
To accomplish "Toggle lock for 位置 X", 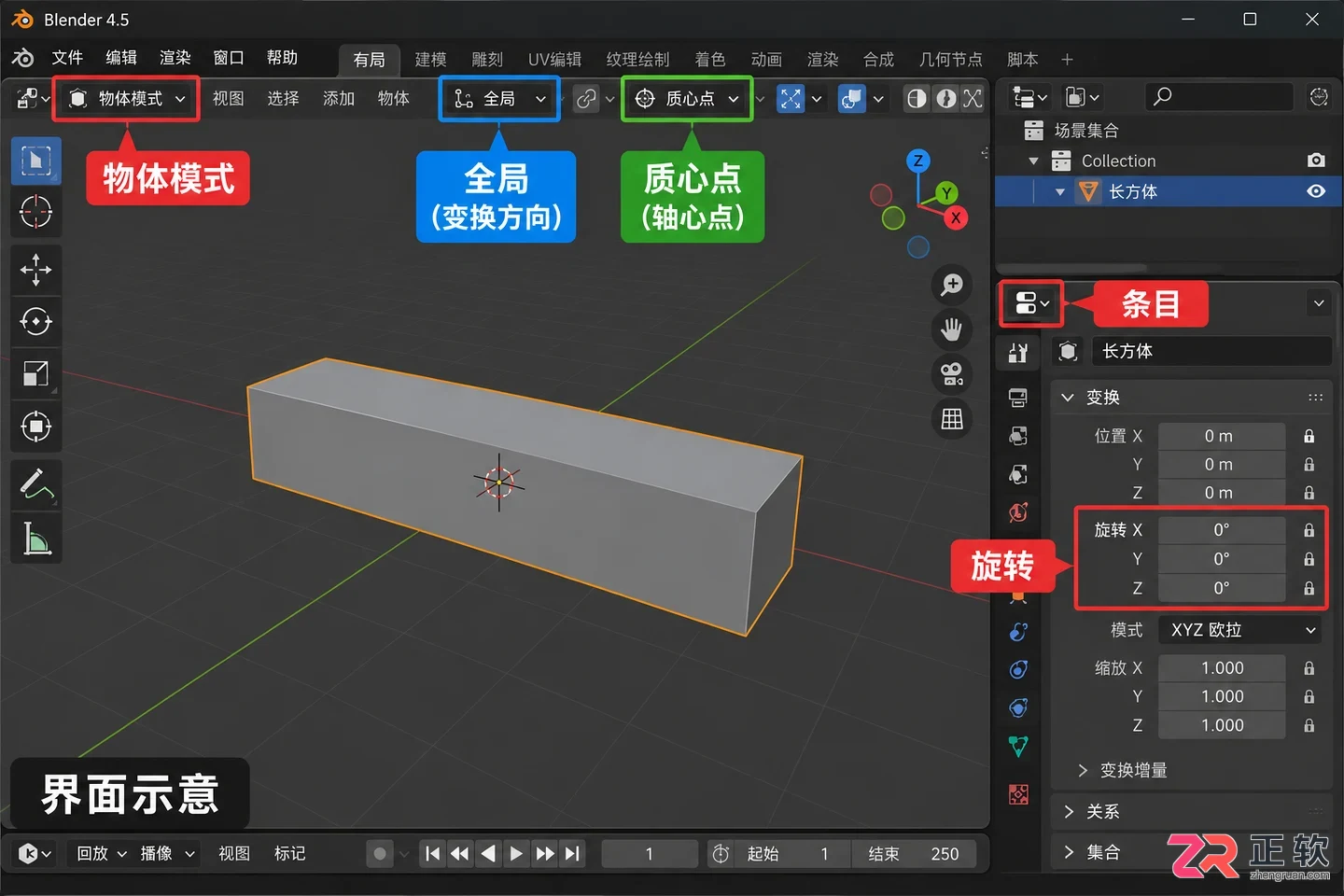I will coord(1309,436).
